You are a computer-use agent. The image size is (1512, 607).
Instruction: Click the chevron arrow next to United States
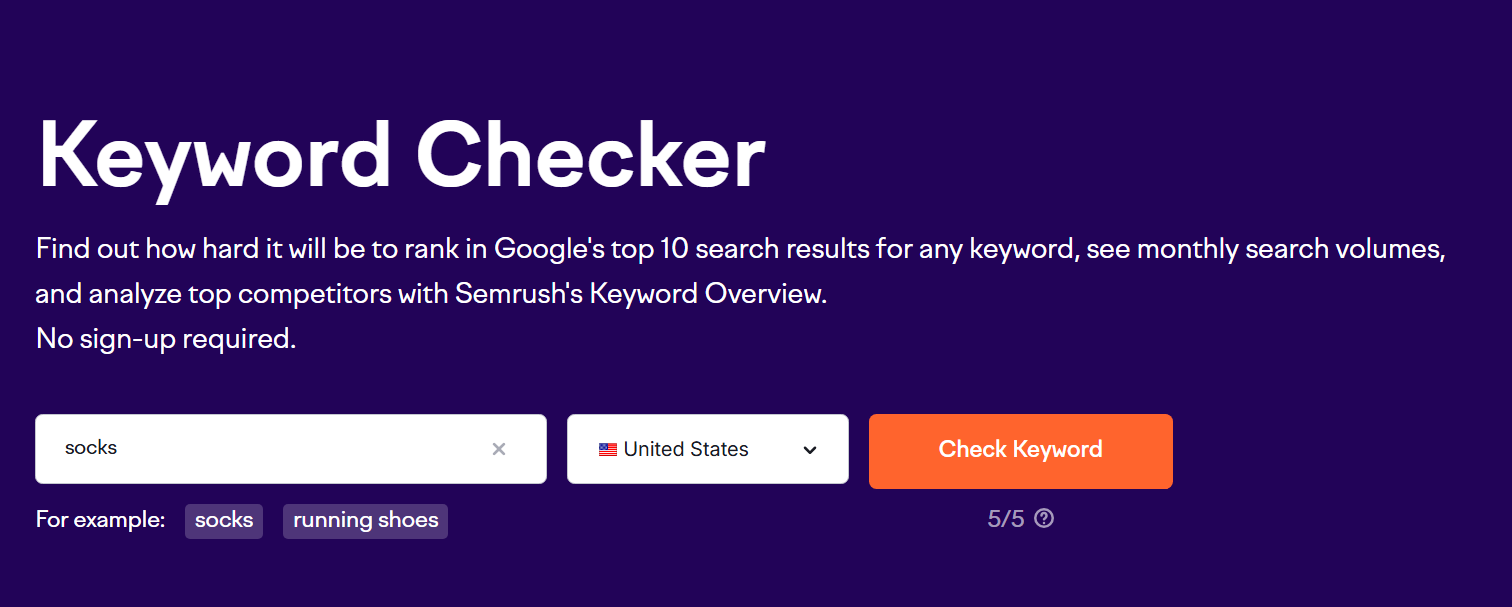click(x=810, y=450)
